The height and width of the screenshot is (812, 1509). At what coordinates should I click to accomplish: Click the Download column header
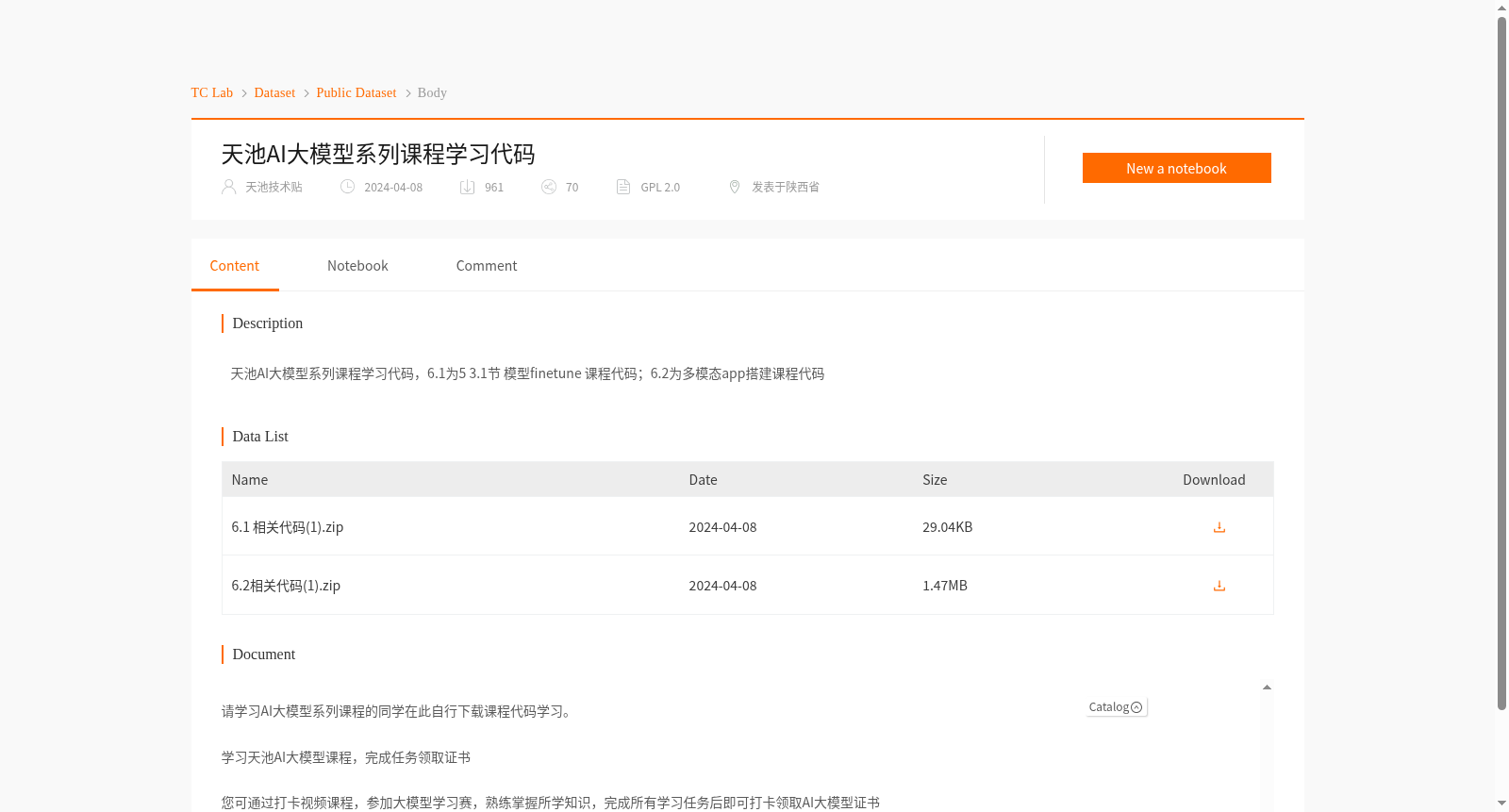coord(1214,480)
